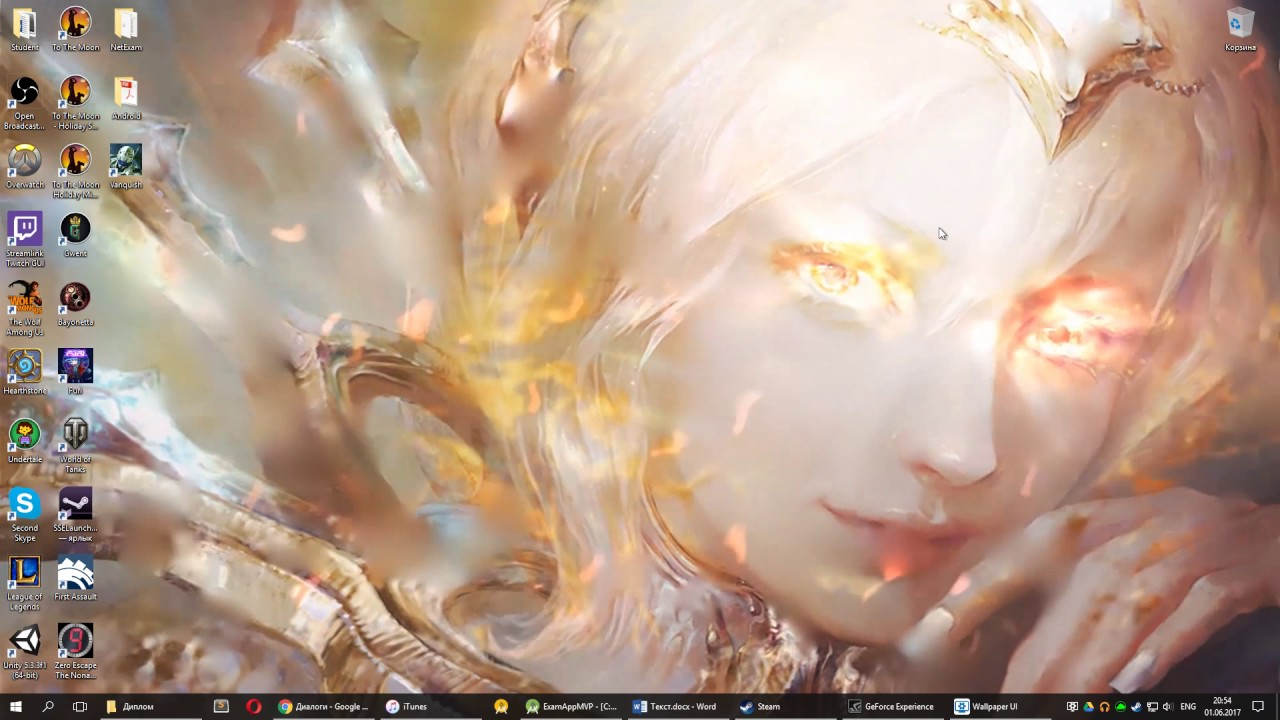1280x720 pixels.
Task: Open Overwatch from the desktop
Action: point(24,160)
